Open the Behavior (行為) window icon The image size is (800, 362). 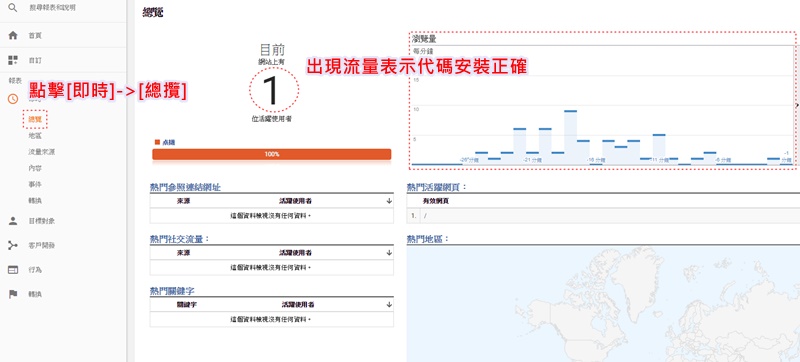click(13, 270)
